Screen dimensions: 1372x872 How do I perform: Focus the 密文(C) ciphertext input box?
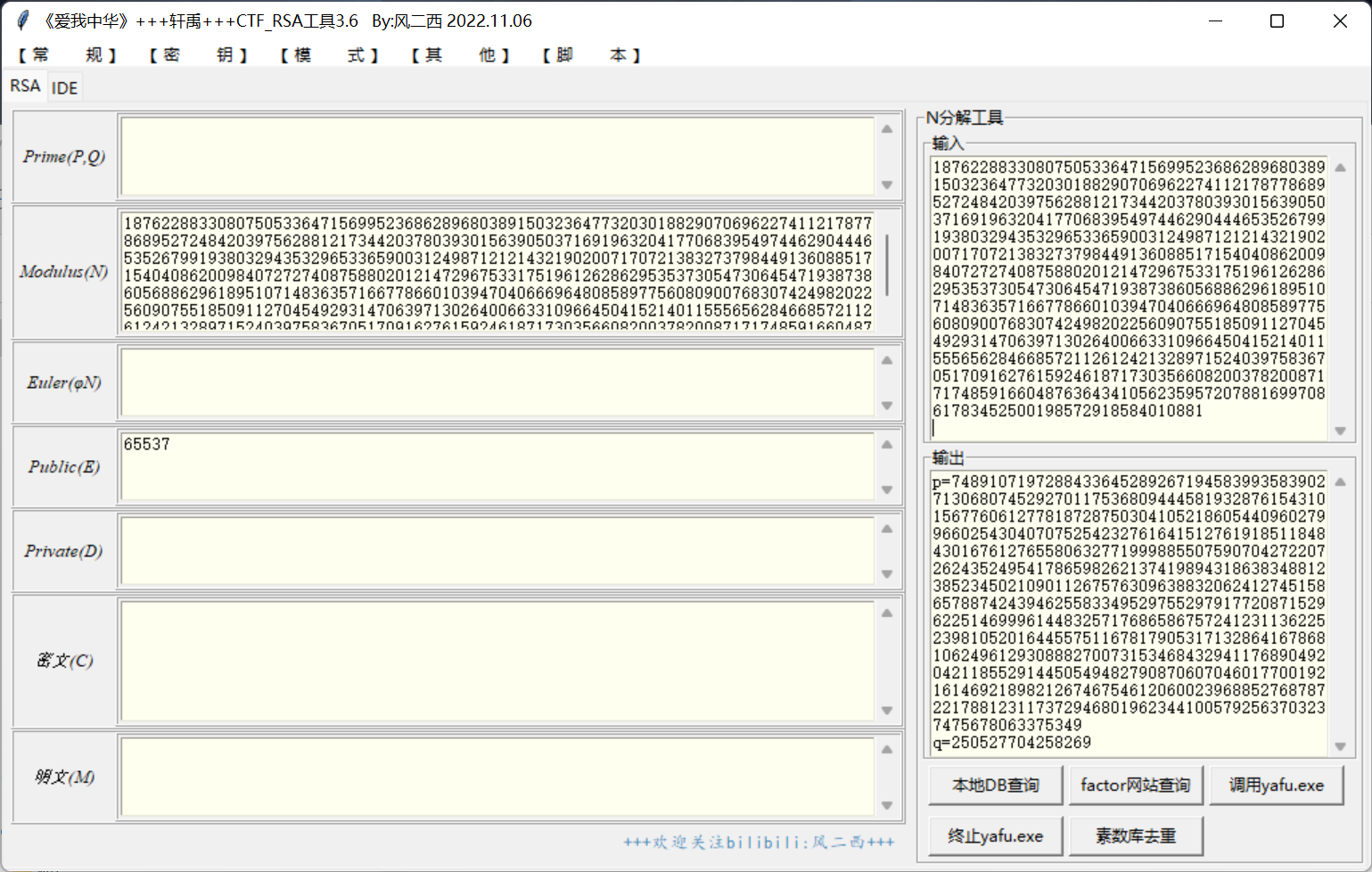click(497, 661)
